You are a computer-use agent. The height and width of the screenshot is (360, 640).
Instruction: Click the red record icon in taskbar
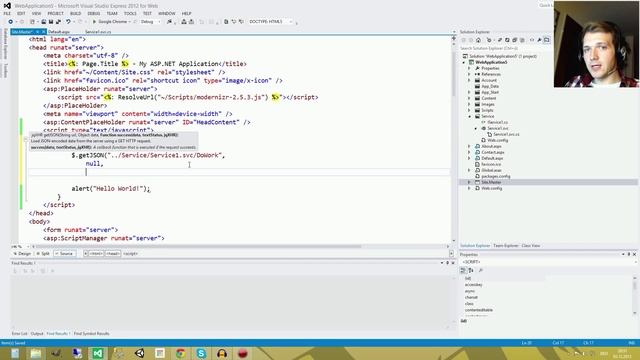click(243, 353)
